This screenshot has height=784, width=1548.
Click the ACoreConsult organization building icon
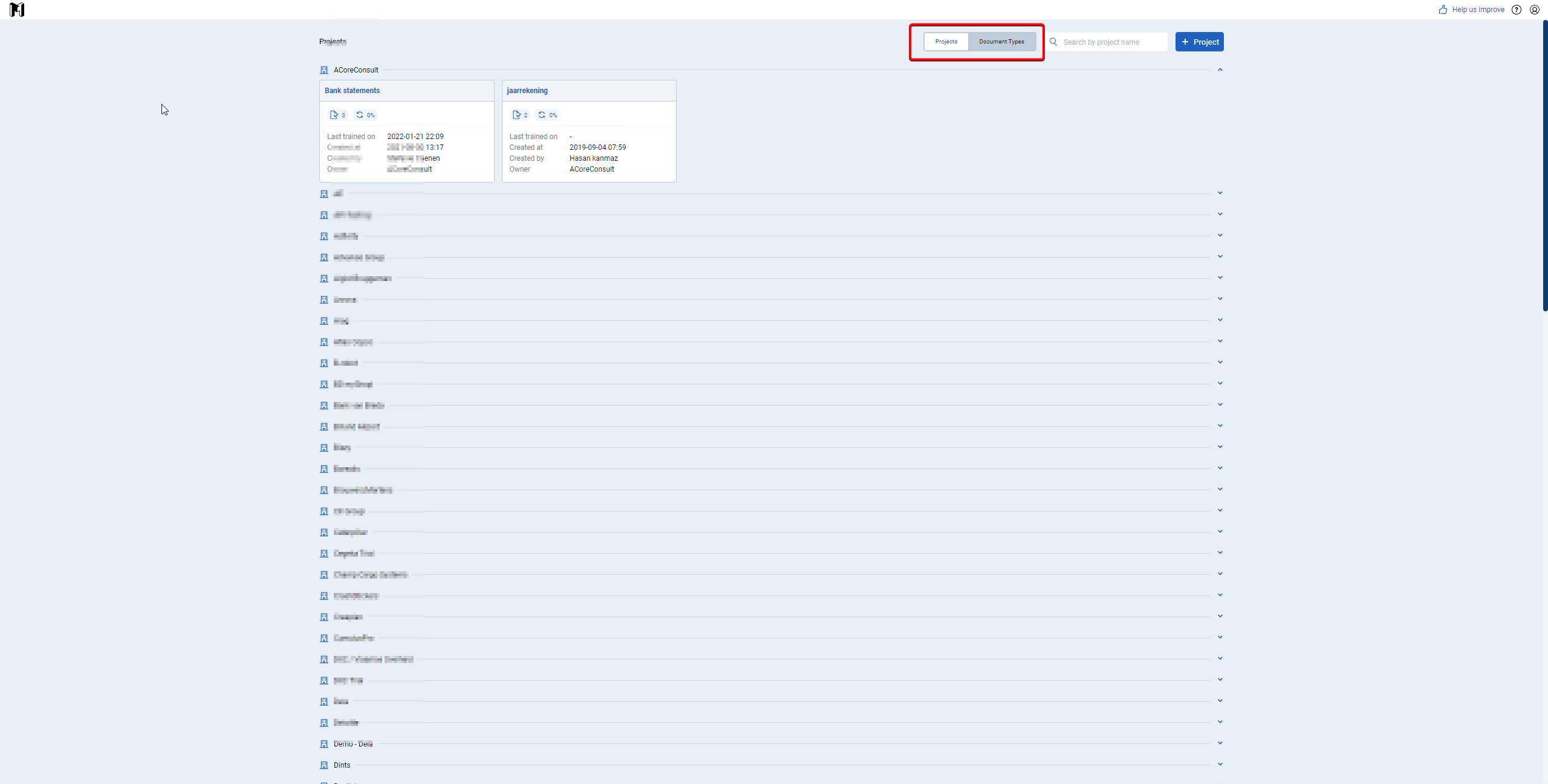pyautogui.click(x=324, y=70)
